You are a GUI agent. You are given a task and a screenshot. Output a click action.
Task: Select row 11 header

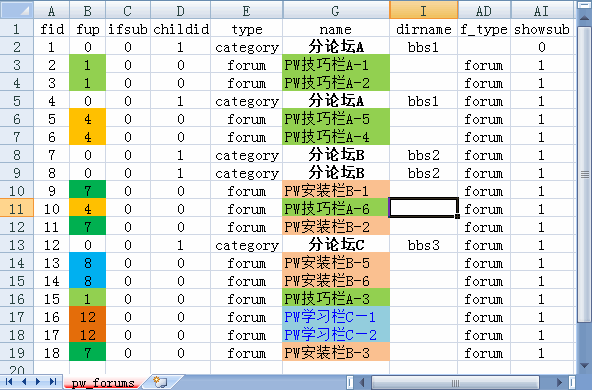click(17, 208)
